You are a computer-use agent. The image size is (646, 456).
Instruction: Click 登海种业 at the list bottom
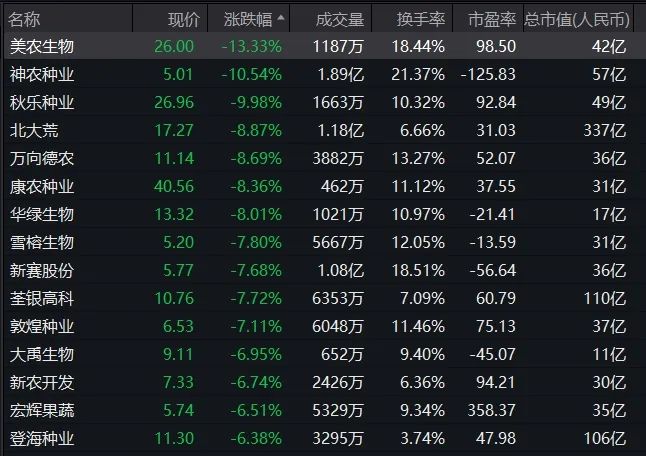click(41, 438)
